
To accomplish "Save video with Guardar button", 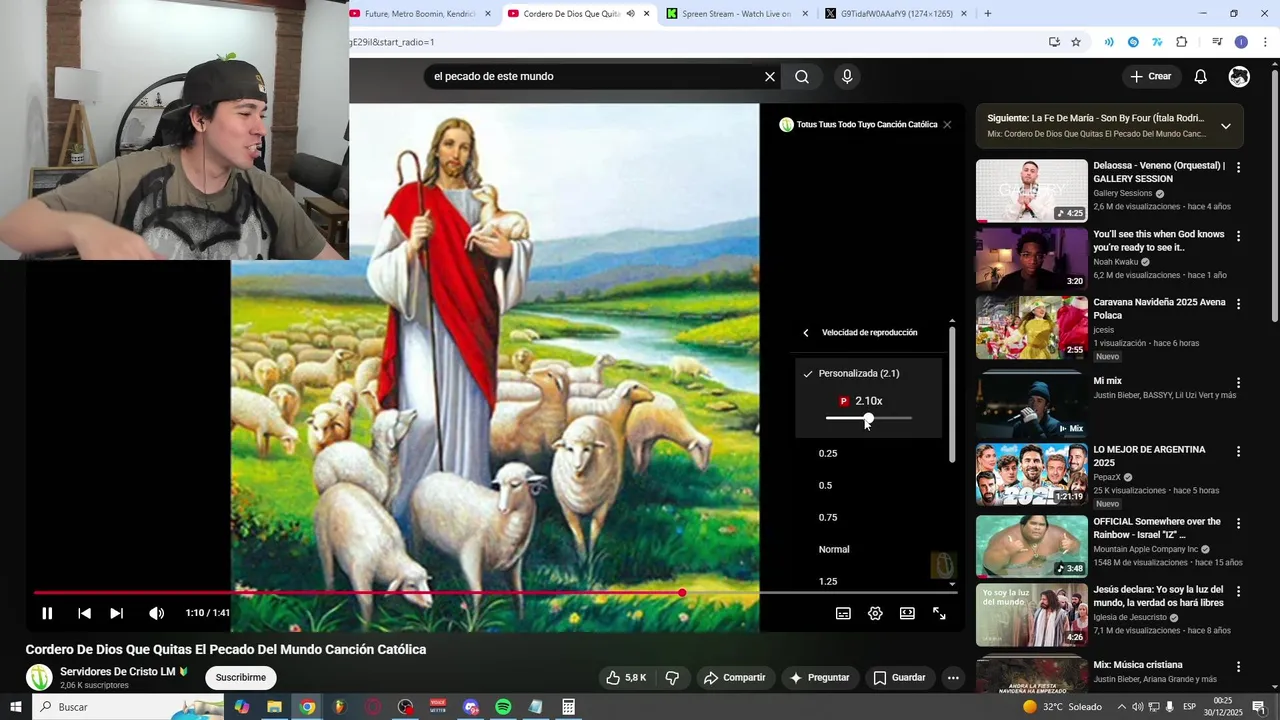I will click(899, 678).
